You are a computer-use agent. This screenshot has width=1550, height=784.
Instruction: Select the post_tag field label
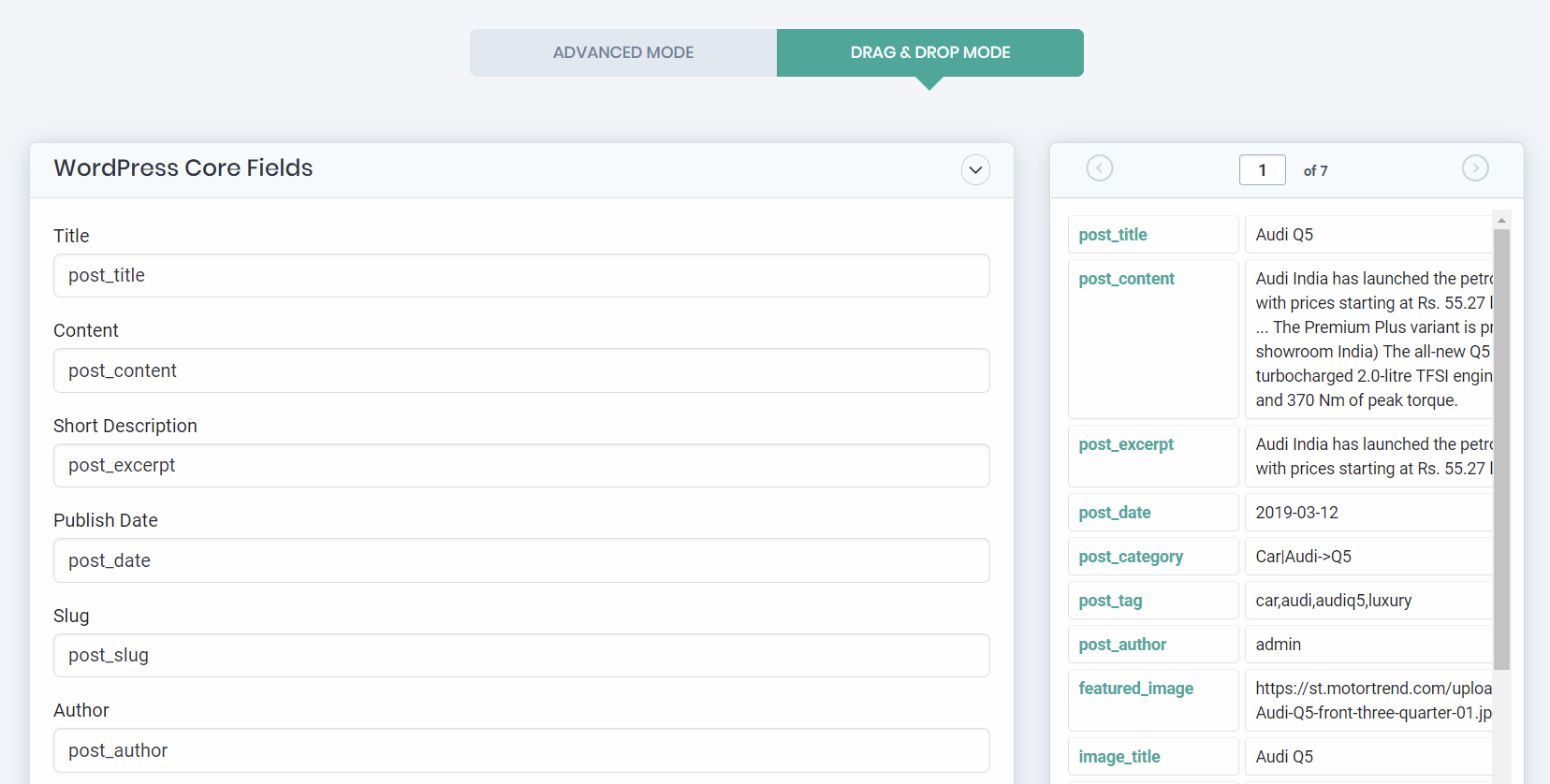(1110, 601)
